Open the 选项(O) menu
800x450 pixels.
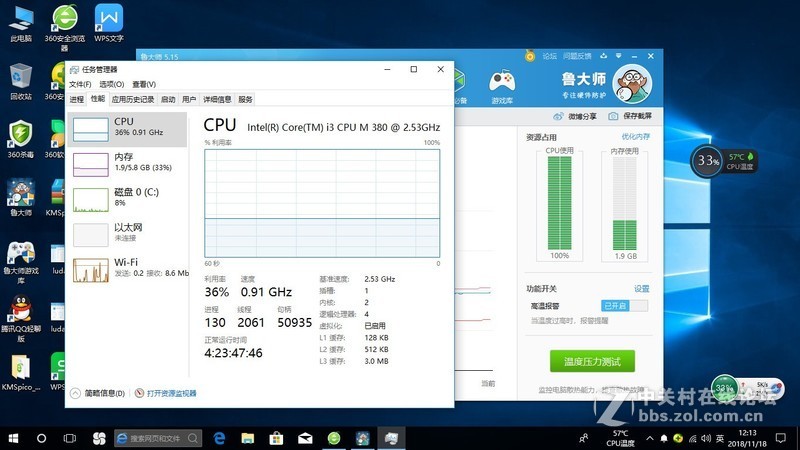click(112, 84)
